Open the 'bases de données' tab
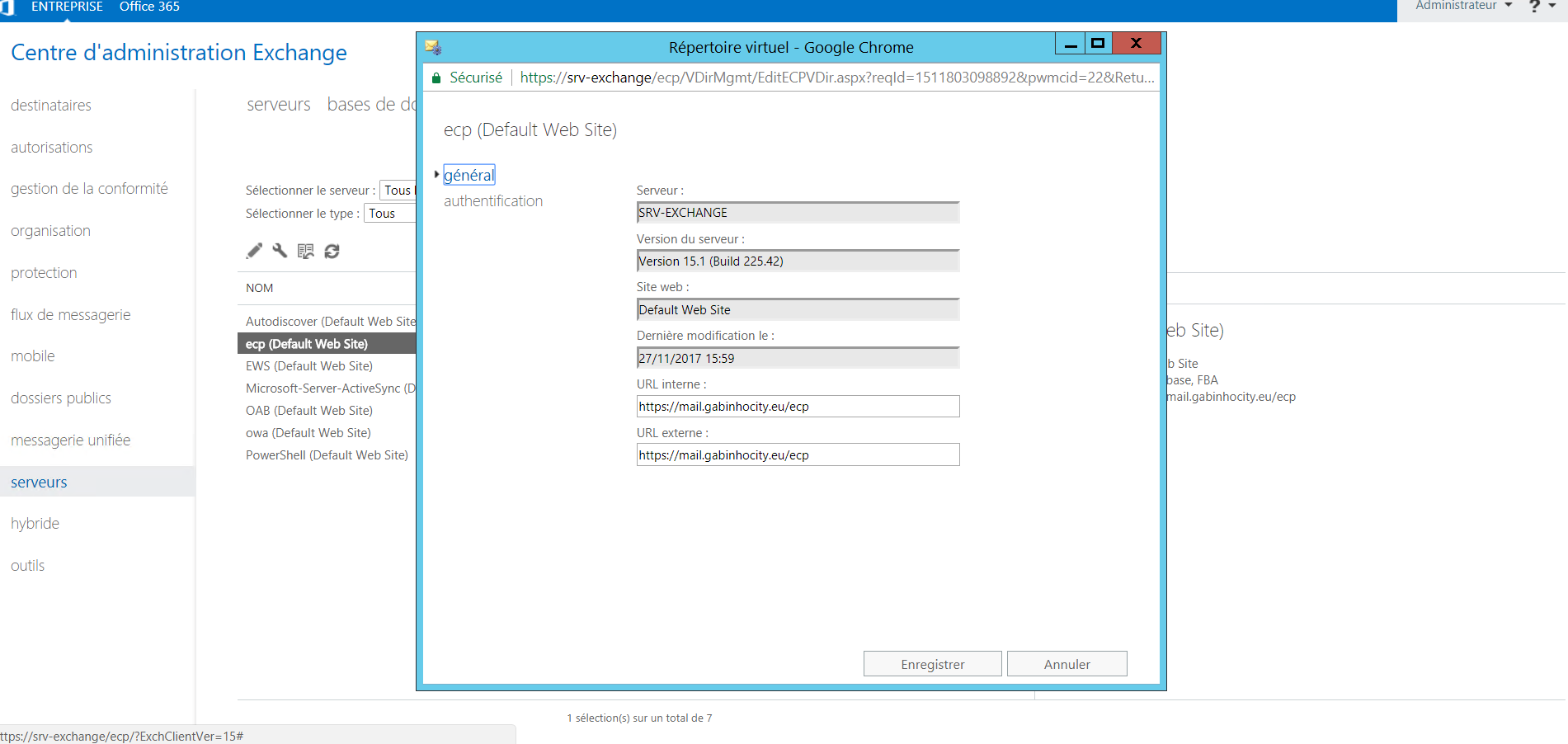The image size is (1568, 744). (x=372, y=105)
